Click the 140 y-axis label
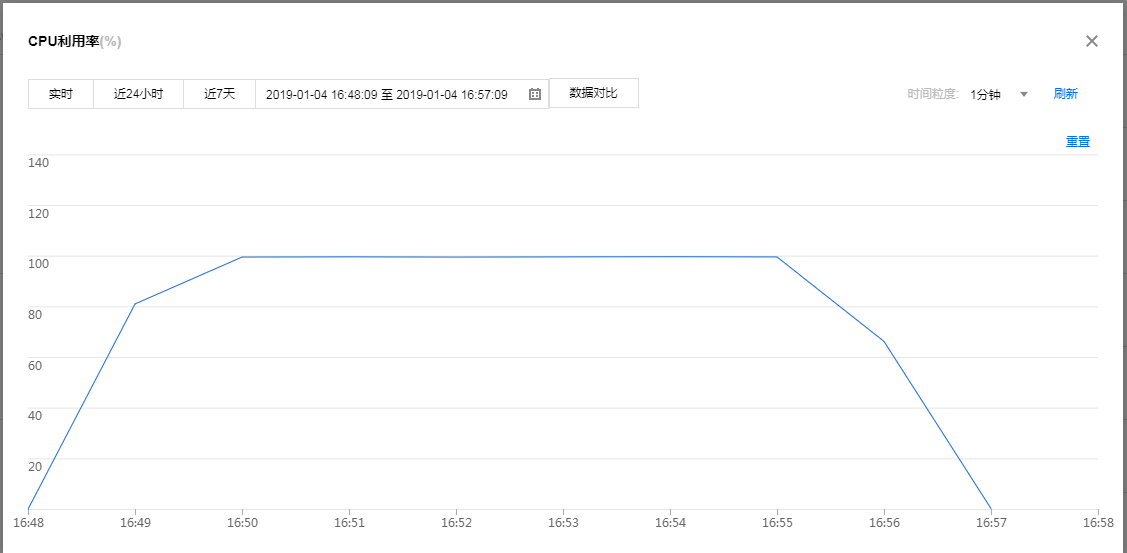1127x553 pixels. pos(39,162)
